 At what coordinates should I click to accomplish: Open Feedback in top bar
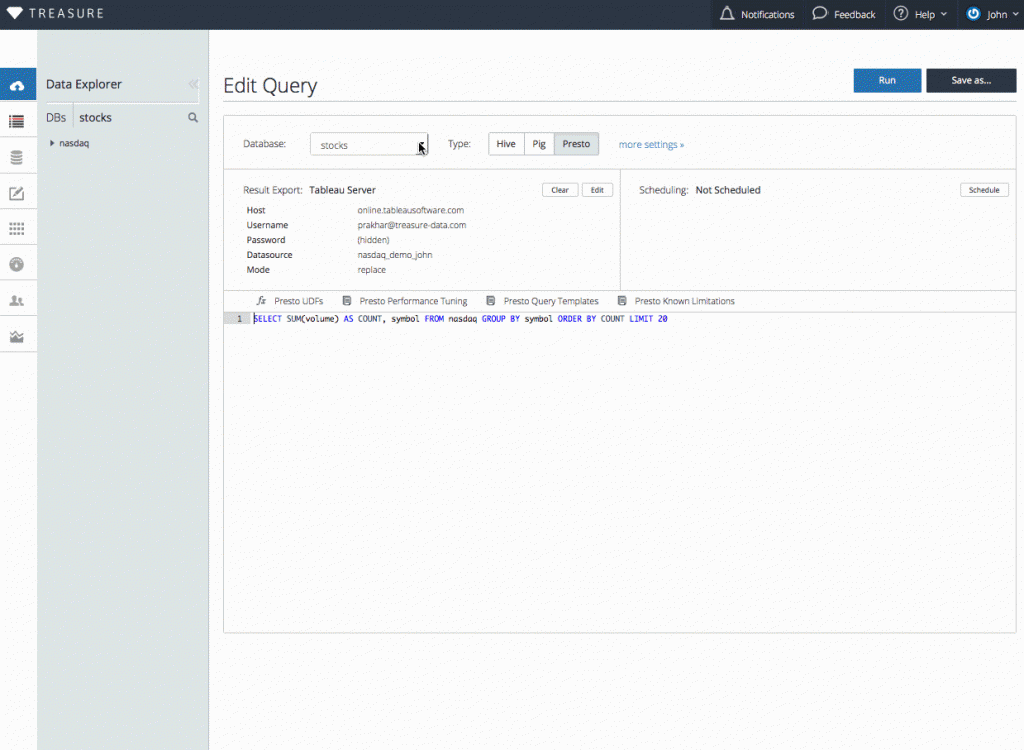[x=844, y=14]
